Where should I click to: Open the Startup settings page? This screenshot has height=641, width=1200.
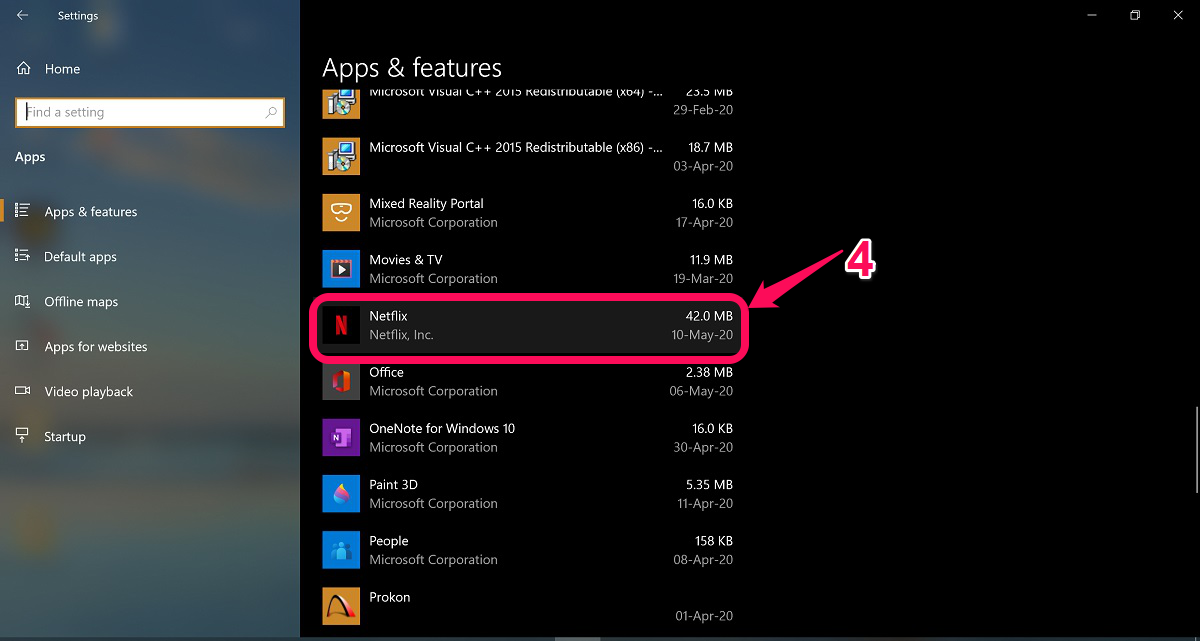click(x=65, y=437)
